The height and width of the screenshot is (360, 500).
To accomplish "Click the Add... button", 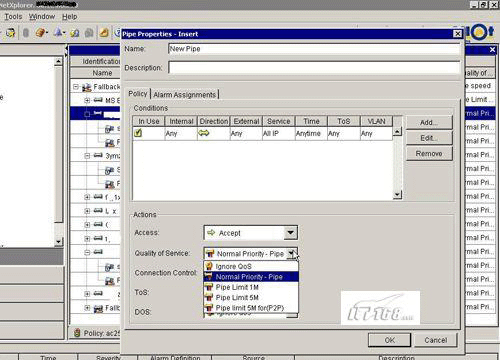I will [x=429, y=122].
